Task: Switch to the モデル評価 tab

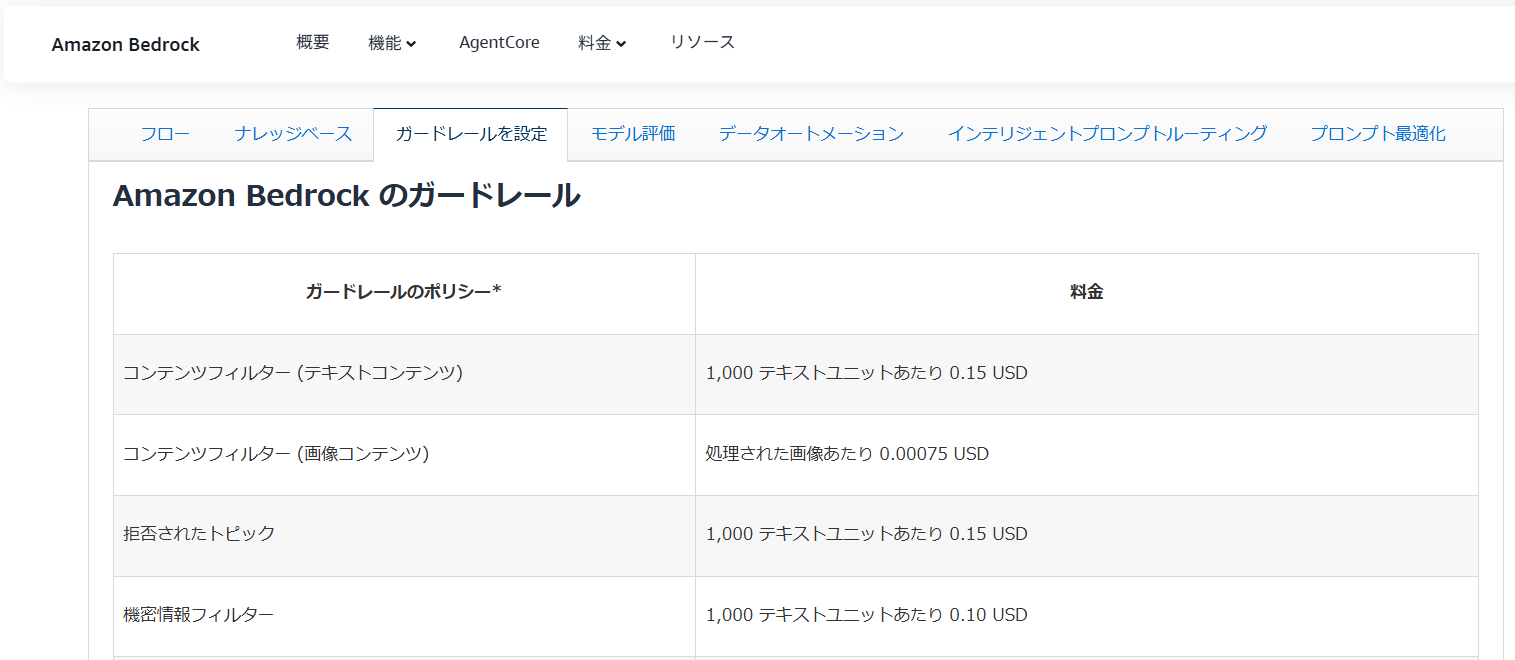Action: coord(633,134)
